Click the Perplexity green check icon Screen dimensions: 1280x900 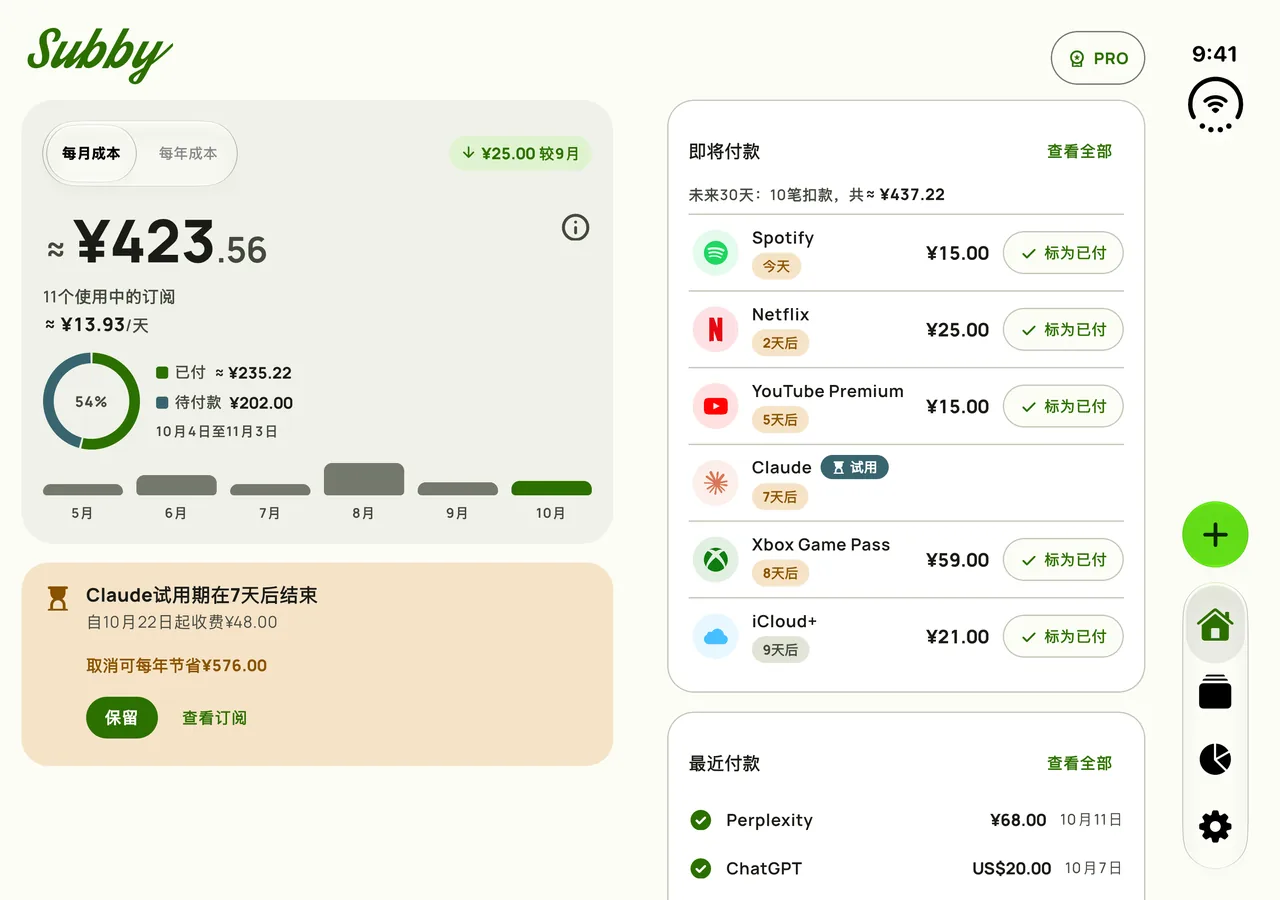click(x=700, y=820)
